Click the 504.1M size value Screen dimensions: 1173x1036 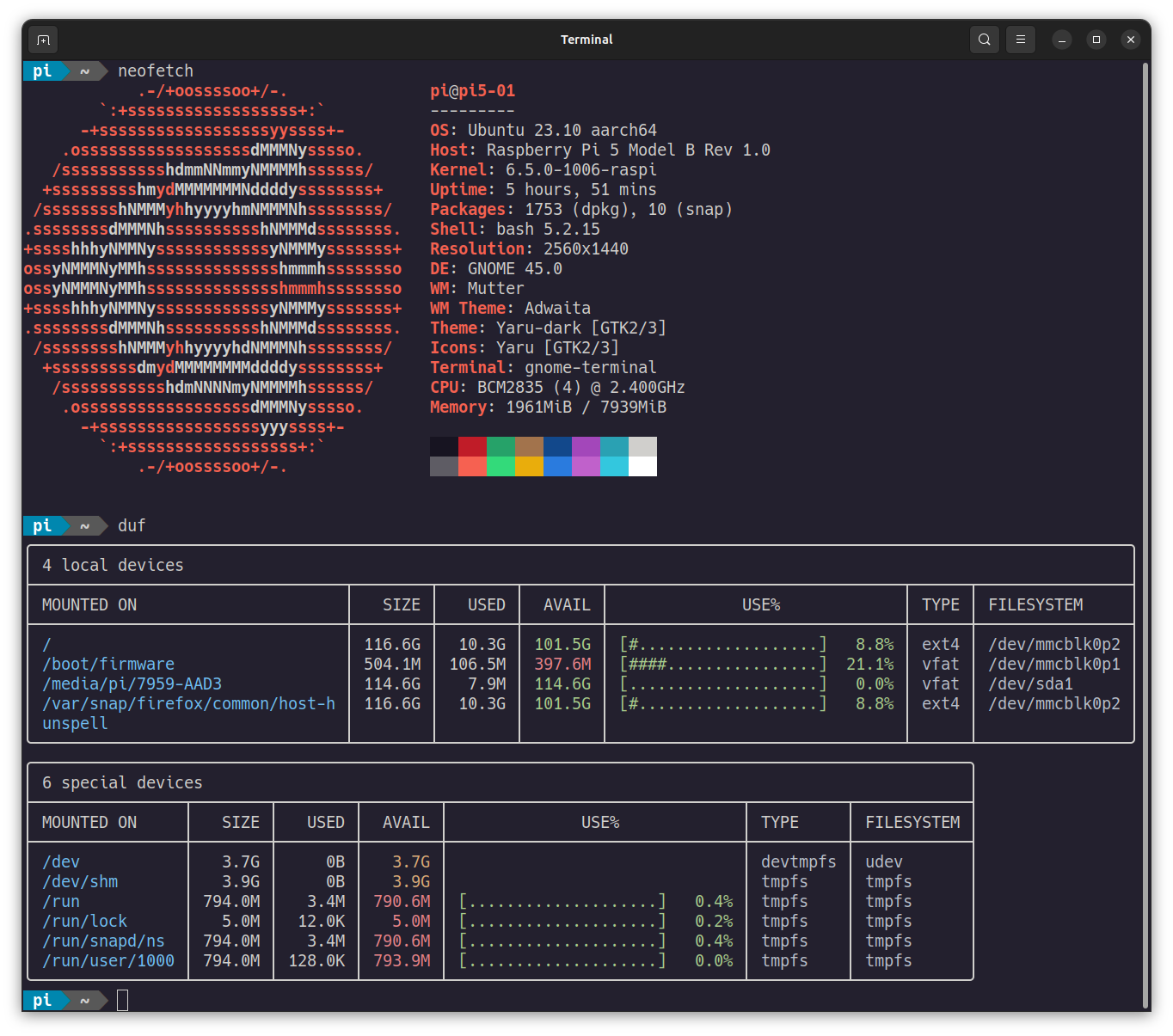pyautogui.click(x=392, y=664)
